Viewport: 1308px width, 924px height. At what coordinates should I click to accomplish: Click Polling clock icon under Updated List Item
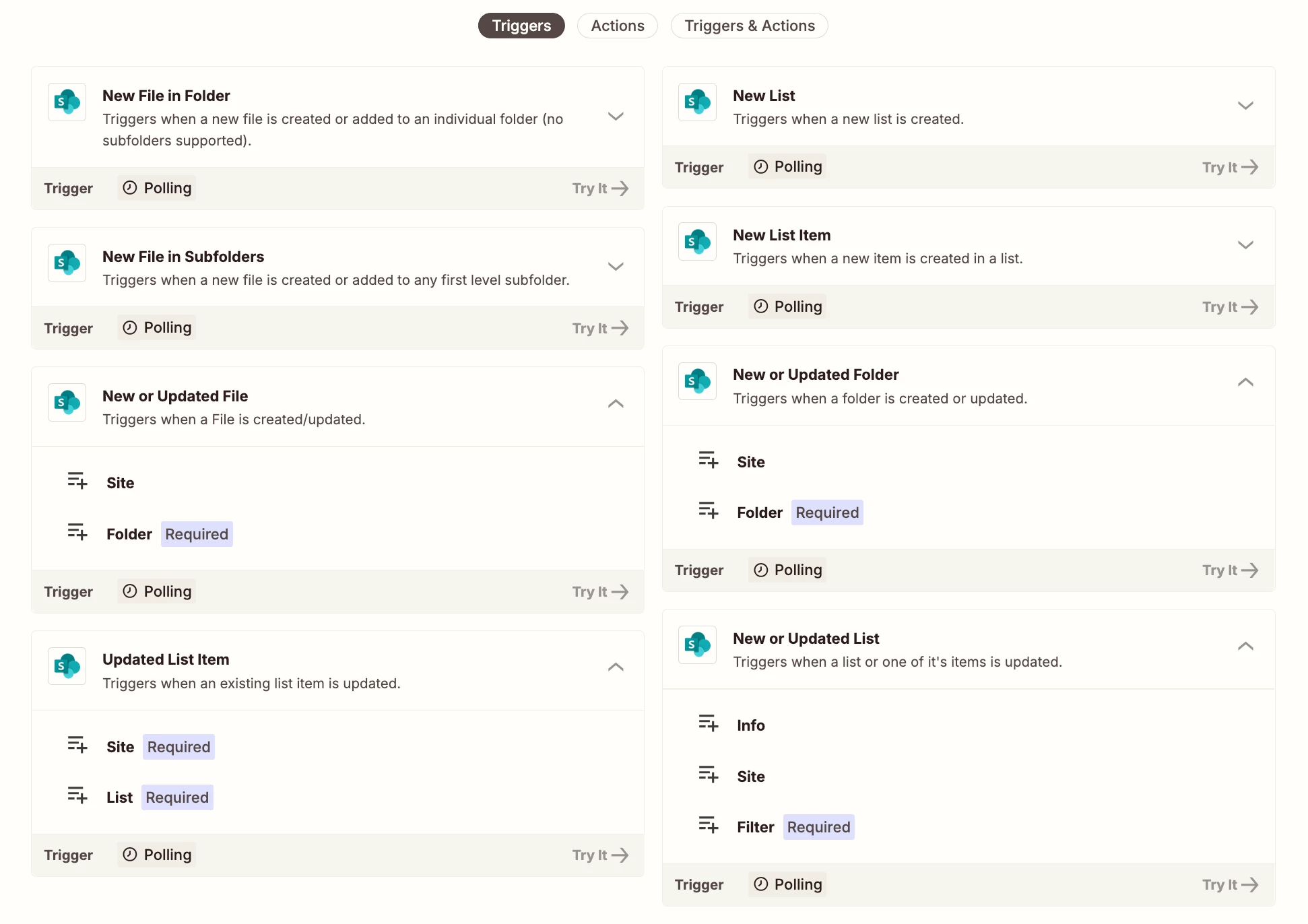130,854
